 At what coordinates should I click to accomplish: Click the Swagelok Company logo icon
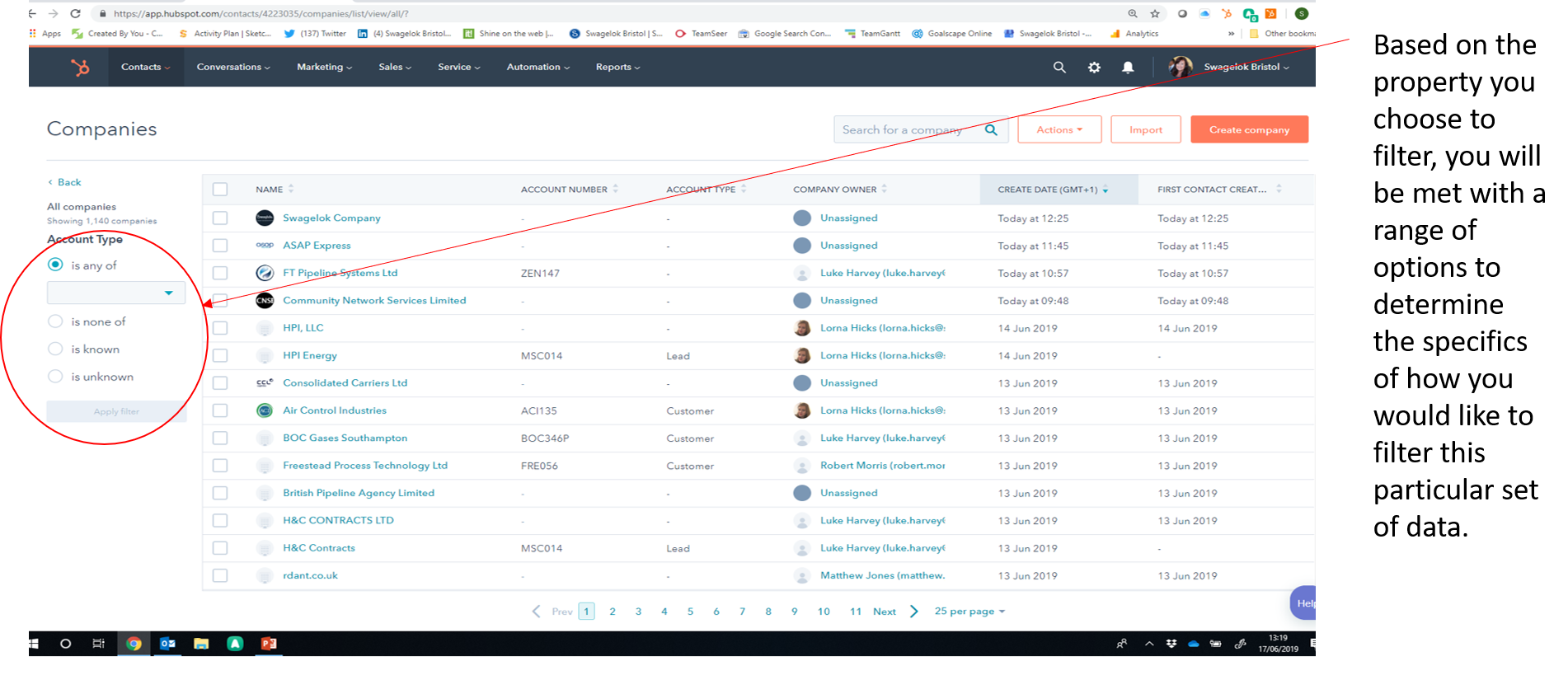[x=265, y=218]
